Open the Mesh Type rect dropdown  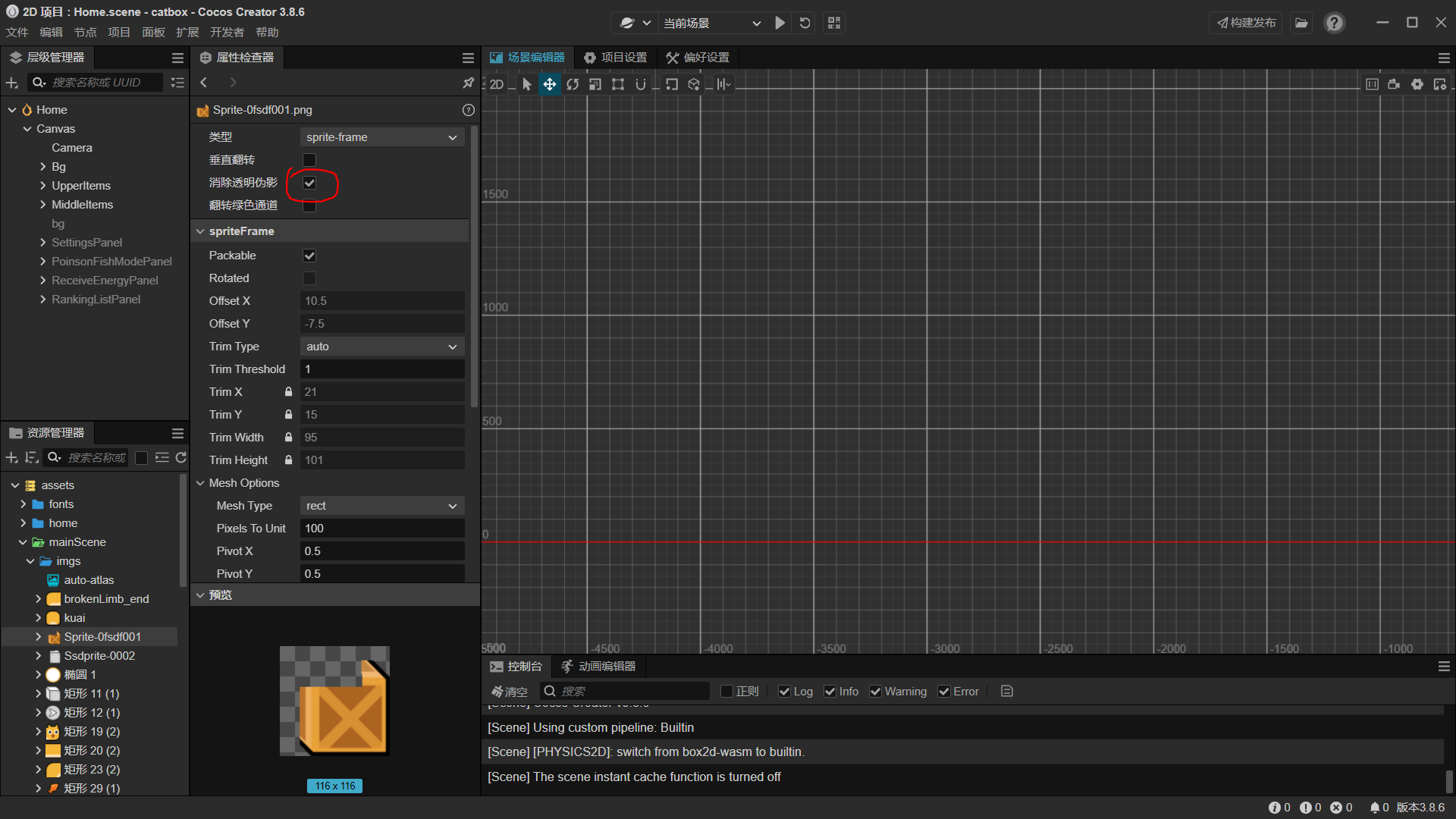(381, 506)
